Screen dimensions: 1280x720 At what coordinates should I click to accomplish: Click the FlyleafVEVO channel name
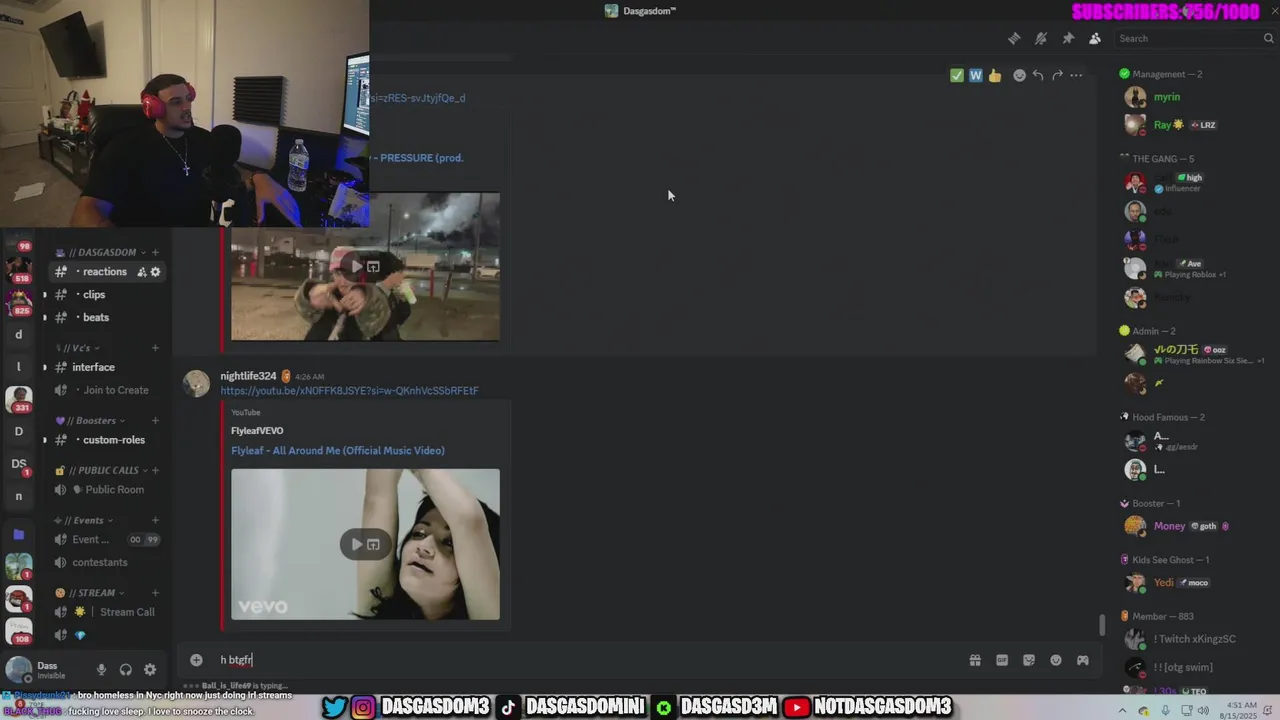pyautogui.click(x=257, y=431)
